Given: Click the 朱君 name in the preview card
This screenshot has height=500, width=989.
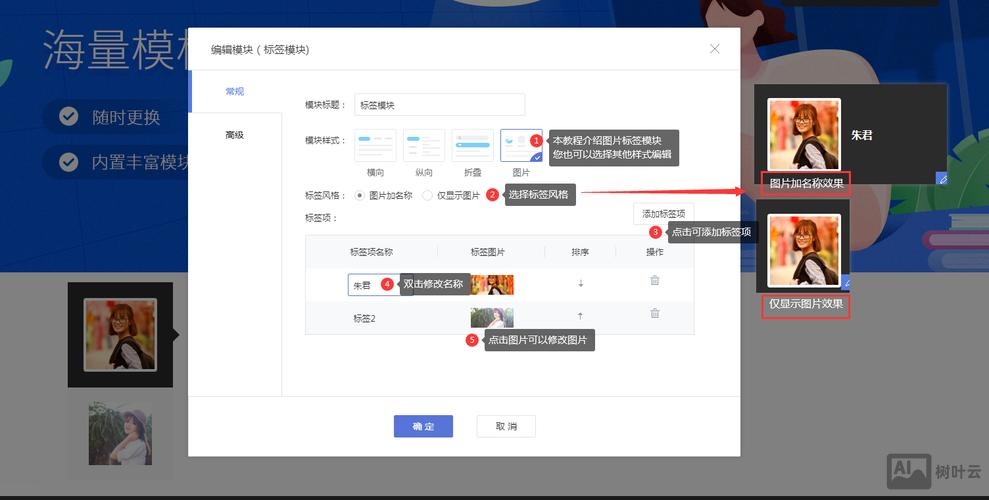Looking at the screenshot, I should point(862,135).
